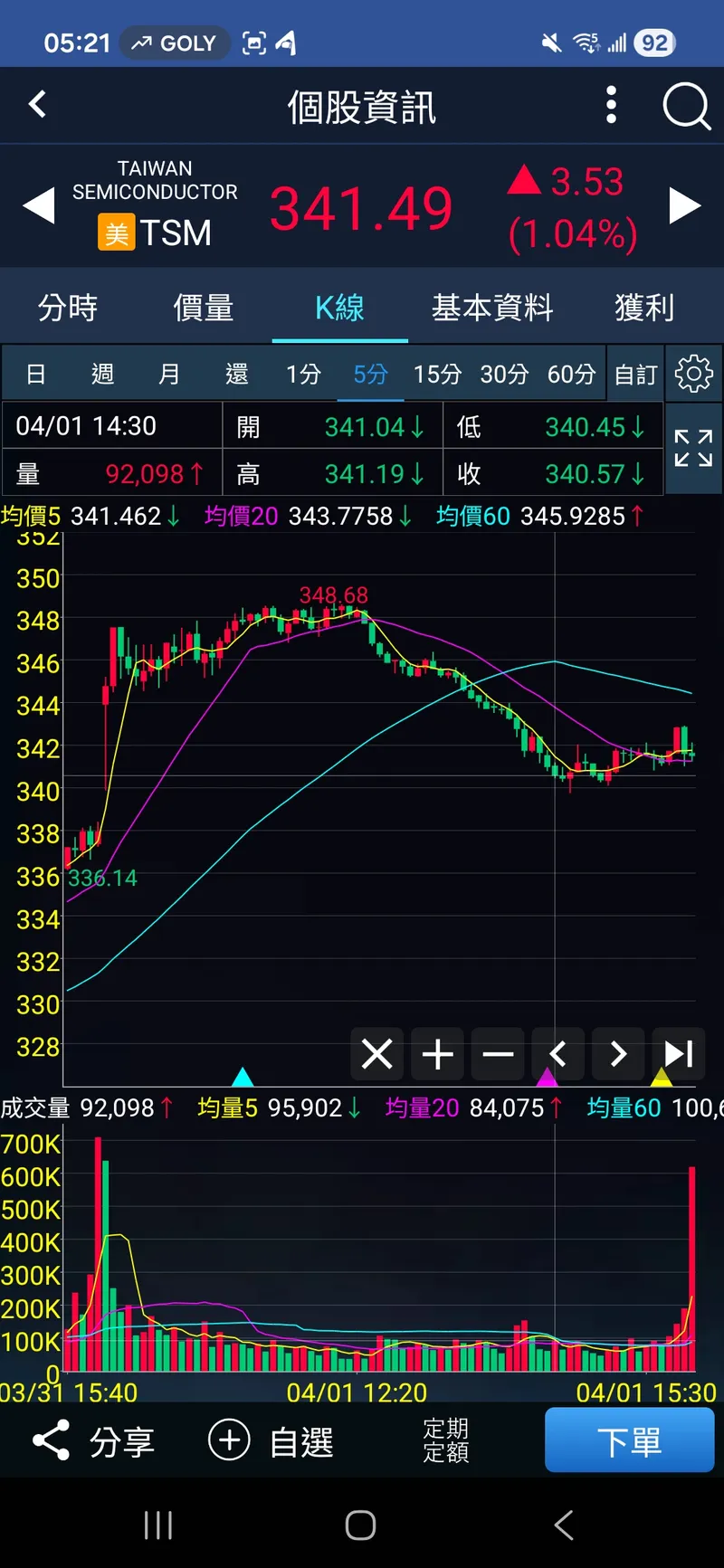Switch chart to weekly 週 period

click(102, 374)
